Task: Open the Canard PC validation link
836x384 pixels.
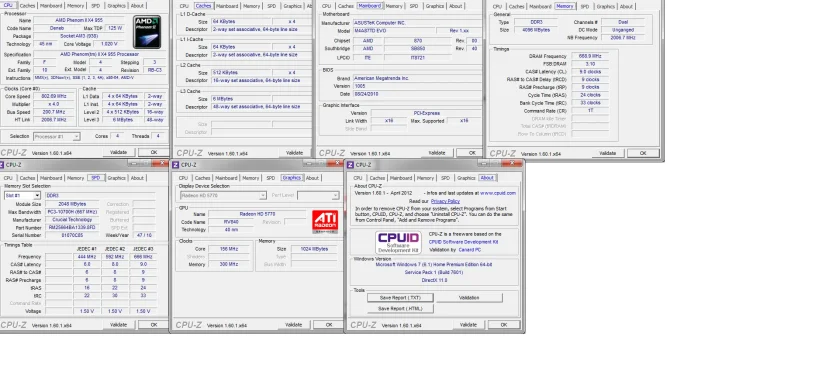Action: point(470,250)
